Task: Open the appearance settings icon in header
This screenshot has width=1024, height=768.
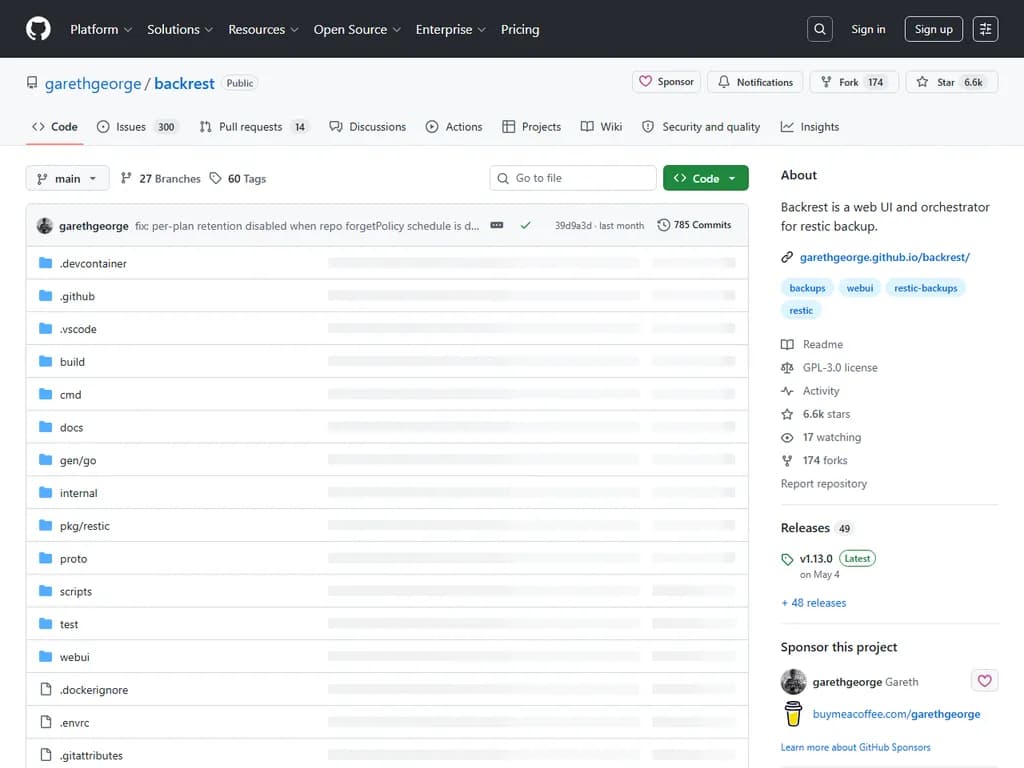Action: click(x=985, y=29)
